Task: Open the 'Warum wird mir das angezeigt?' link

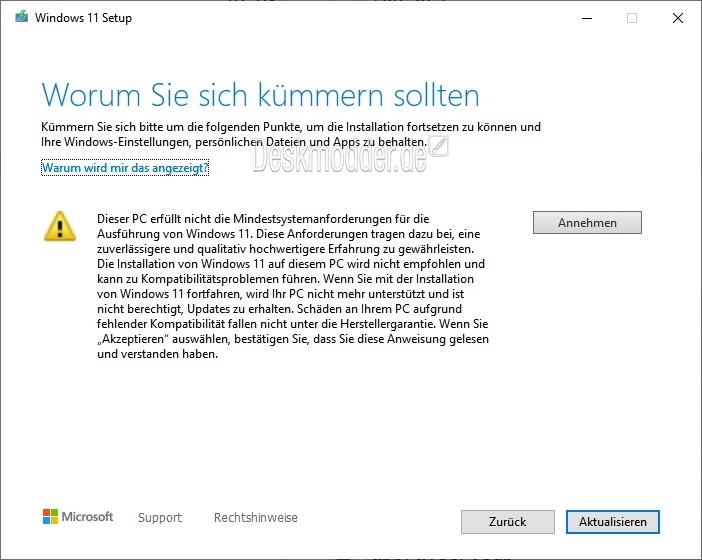Action: pyautogui.click(x=125, y=168)
